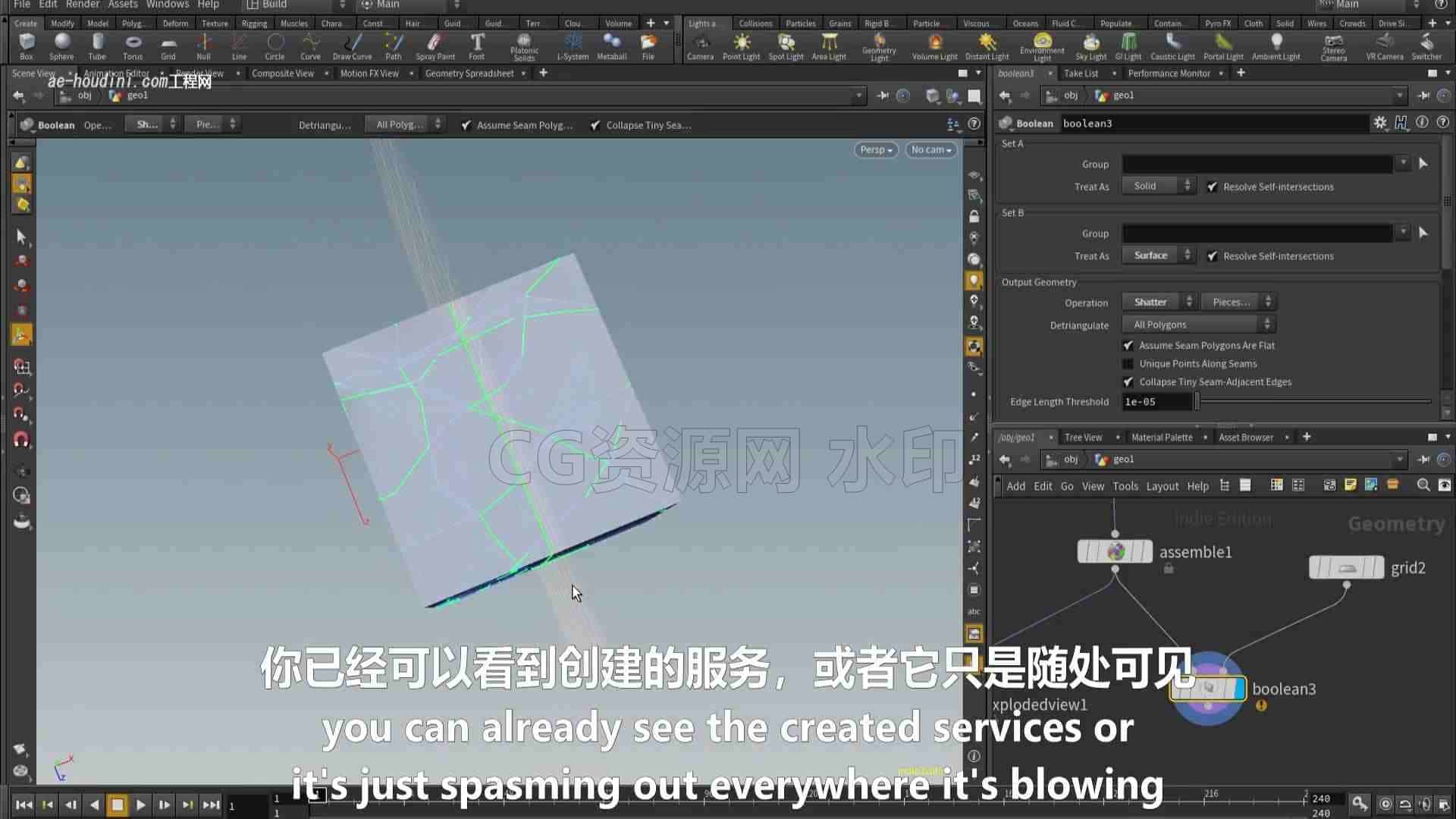Adjust the Edge Length Threshold slider
The width and height of the screenshot is (1456, 819).
(1313, 402)
